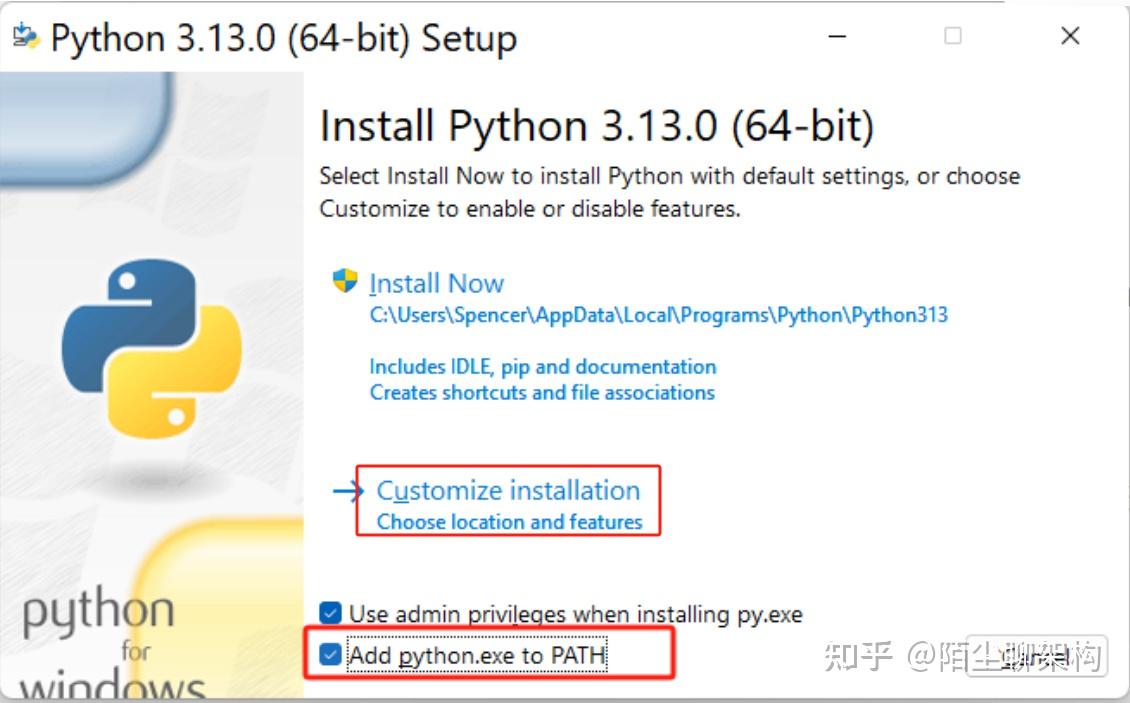Viewport: 1130px width, 703px height.
Task: Open Customize installation
Action: (x=508, y=491)
